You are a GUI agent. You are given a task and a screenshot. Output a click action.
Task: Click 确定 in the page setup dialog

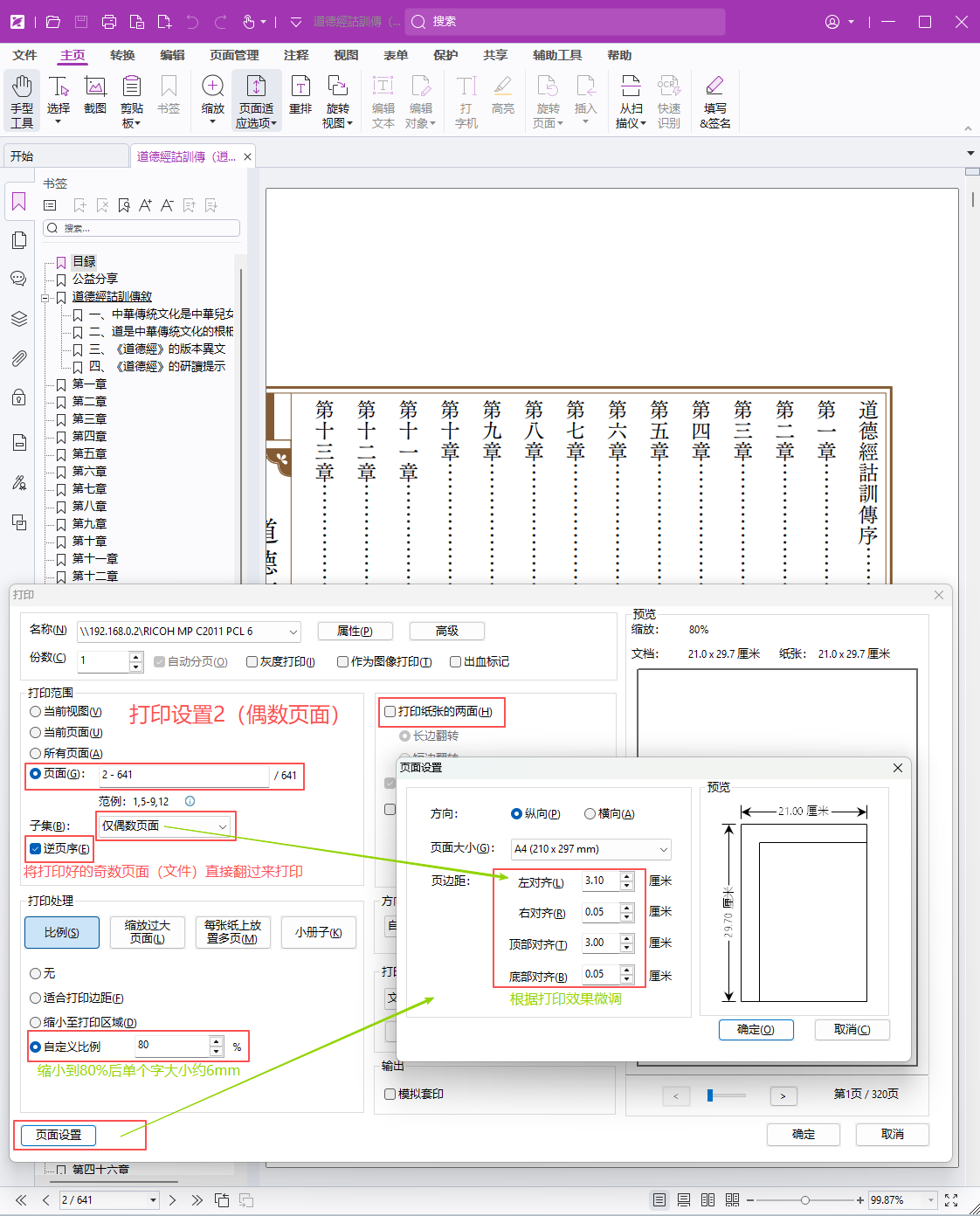[x=755, y=1030]
